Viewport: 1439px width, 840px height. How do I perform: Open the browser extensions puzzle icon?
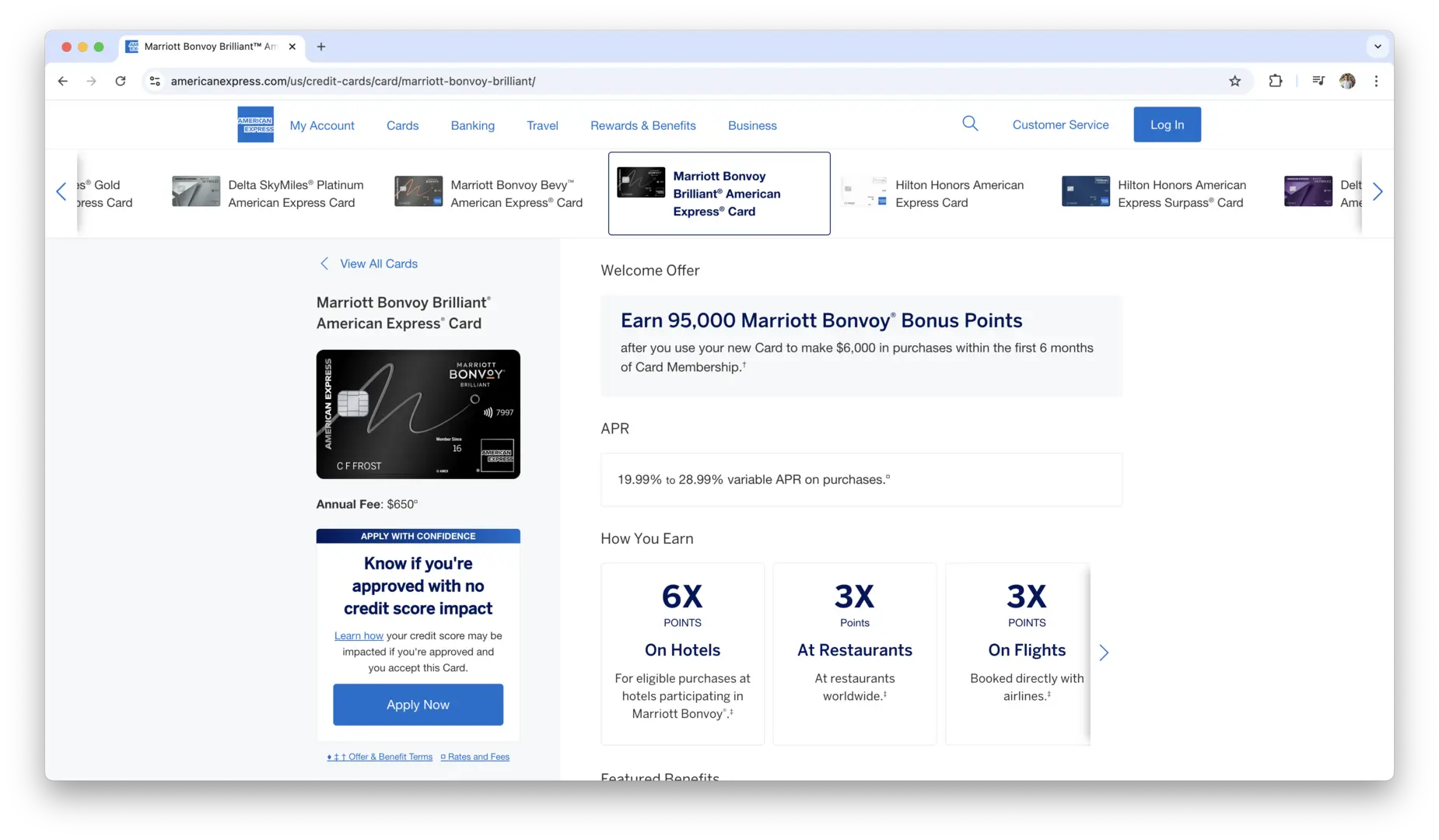point(1275,81)
